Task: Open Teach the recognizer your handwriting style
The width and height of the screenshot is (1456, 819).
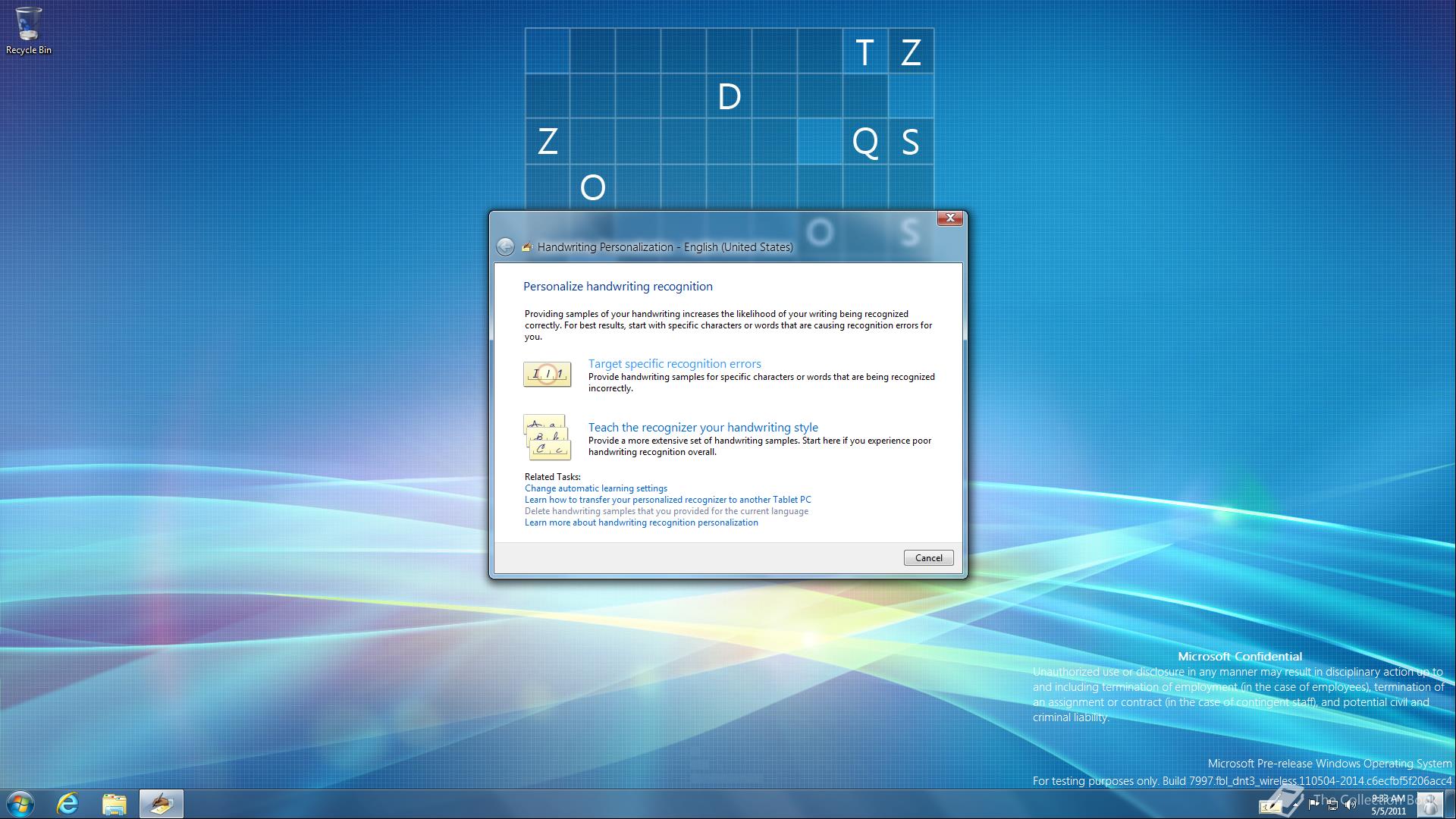Action: point(703,427)
